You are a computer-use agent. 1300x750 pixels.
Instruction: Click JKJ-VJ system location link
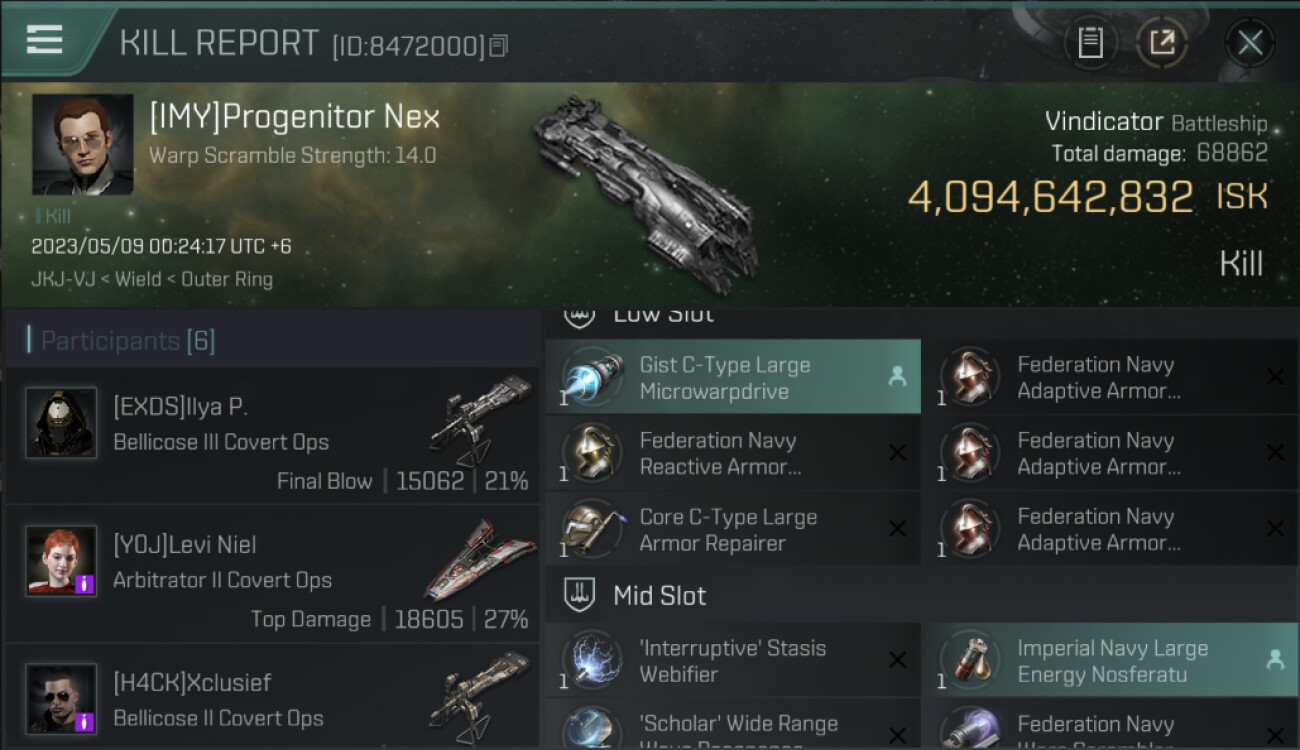63,279
